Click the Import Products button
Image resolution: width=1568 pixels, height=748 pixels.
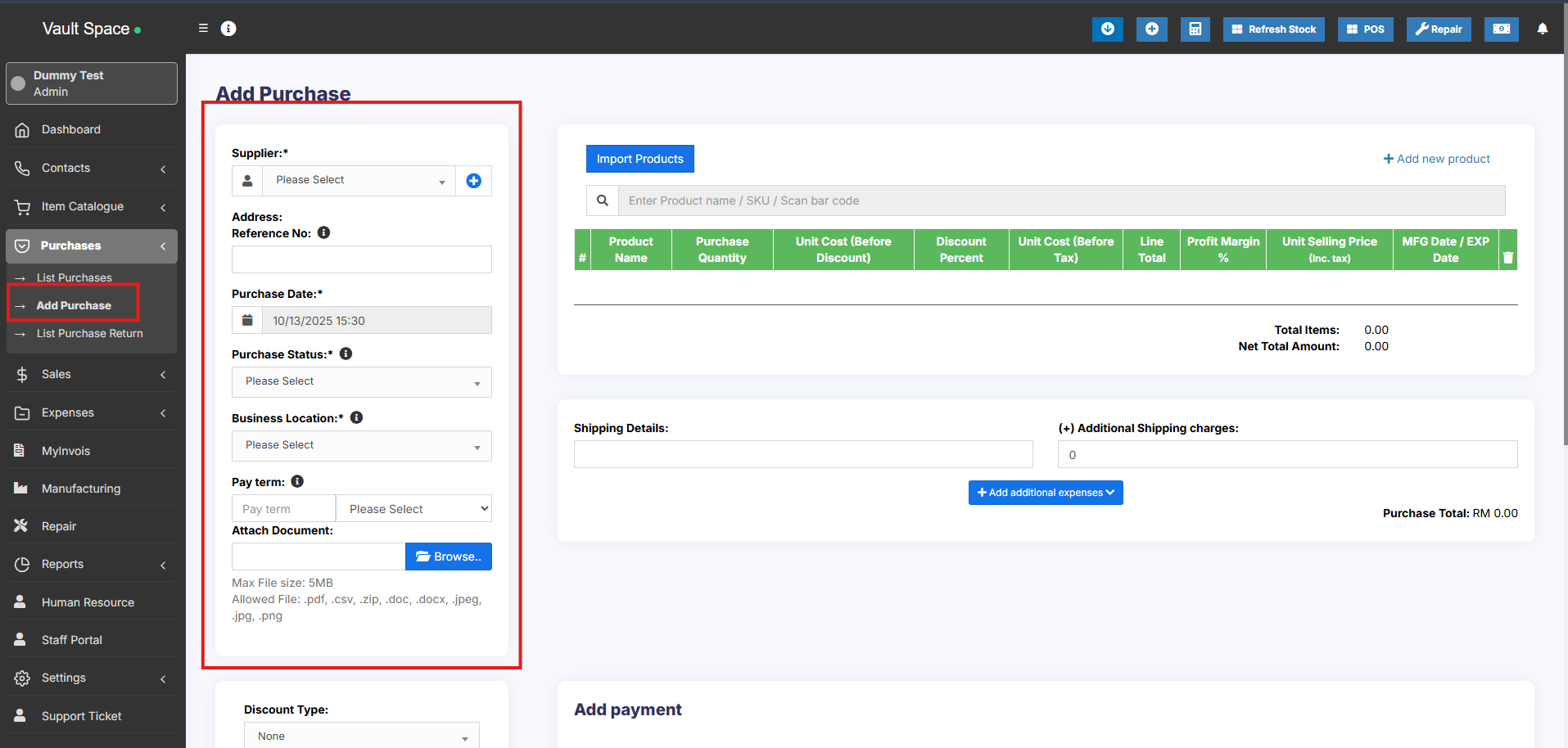639,159
